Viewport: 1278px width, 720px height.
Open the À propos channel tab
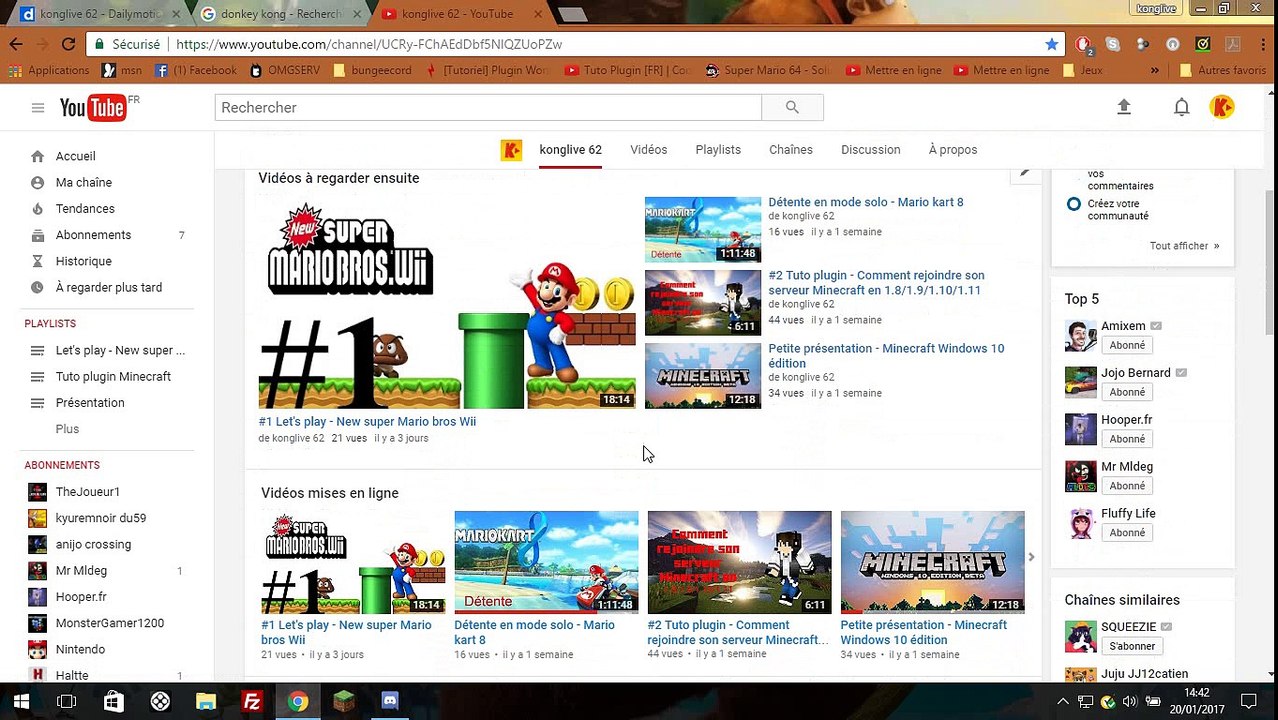click(x=953, y=150)
